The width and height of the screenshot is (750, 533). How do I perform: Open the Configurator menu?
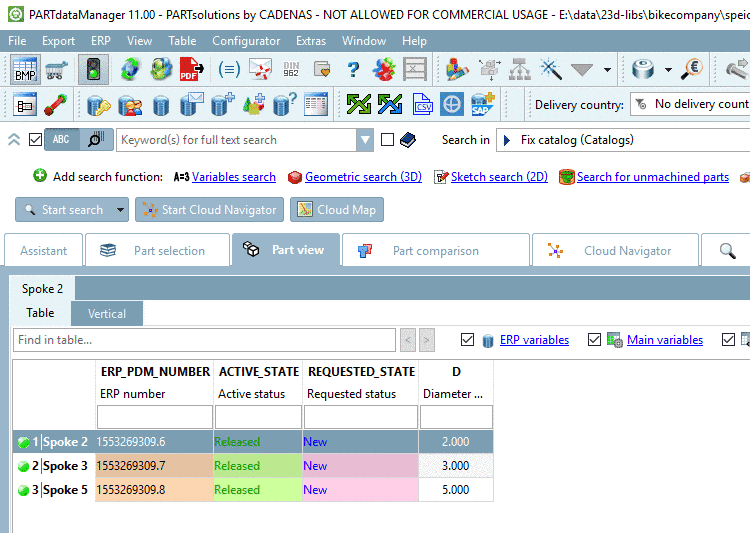(246, 41)
